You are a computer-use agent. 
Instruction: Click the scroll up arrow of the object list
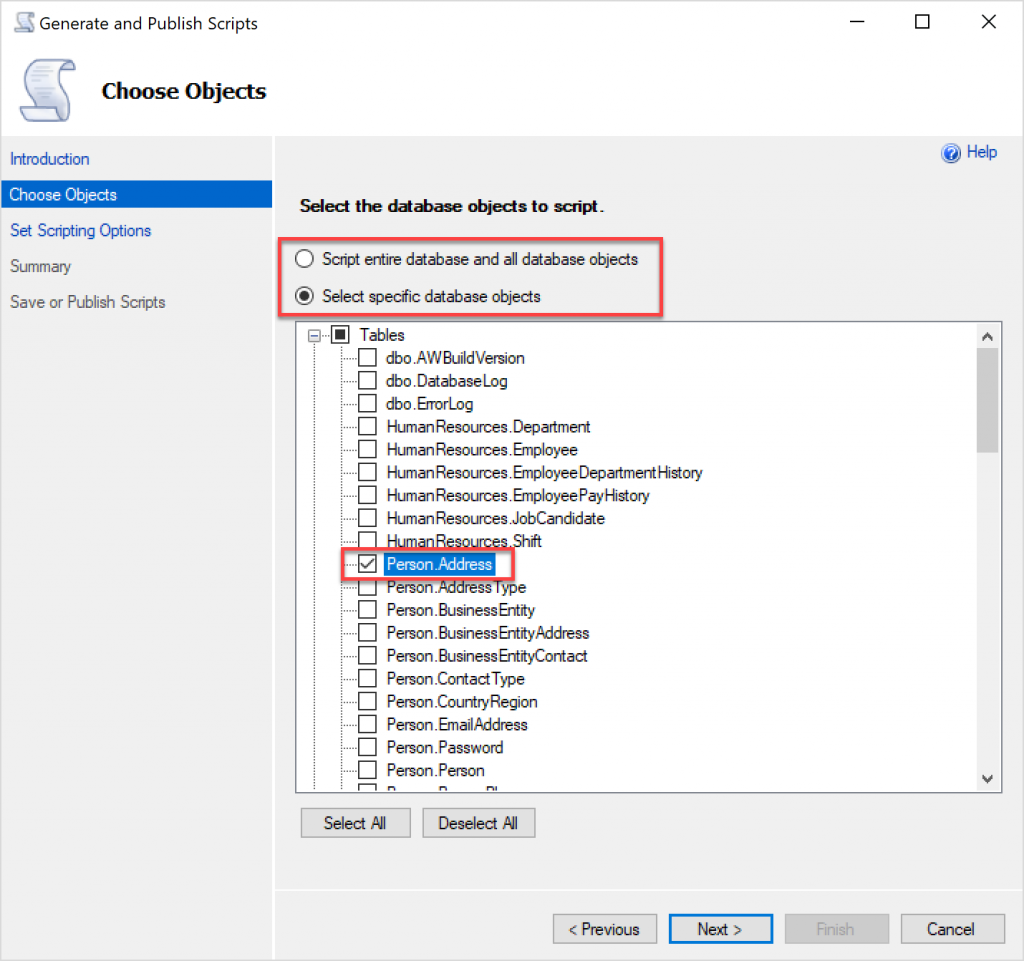987,337
